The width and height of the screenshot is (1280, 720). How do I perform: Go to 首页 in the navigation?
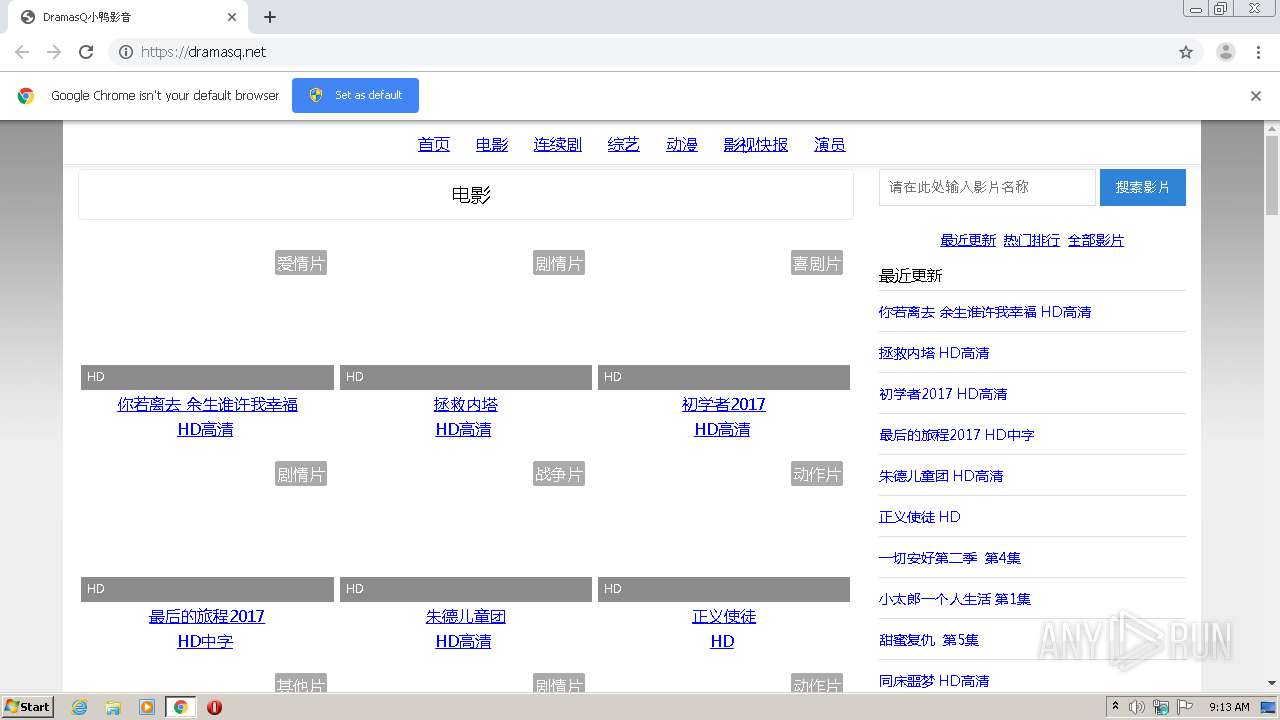coord(434,145)
